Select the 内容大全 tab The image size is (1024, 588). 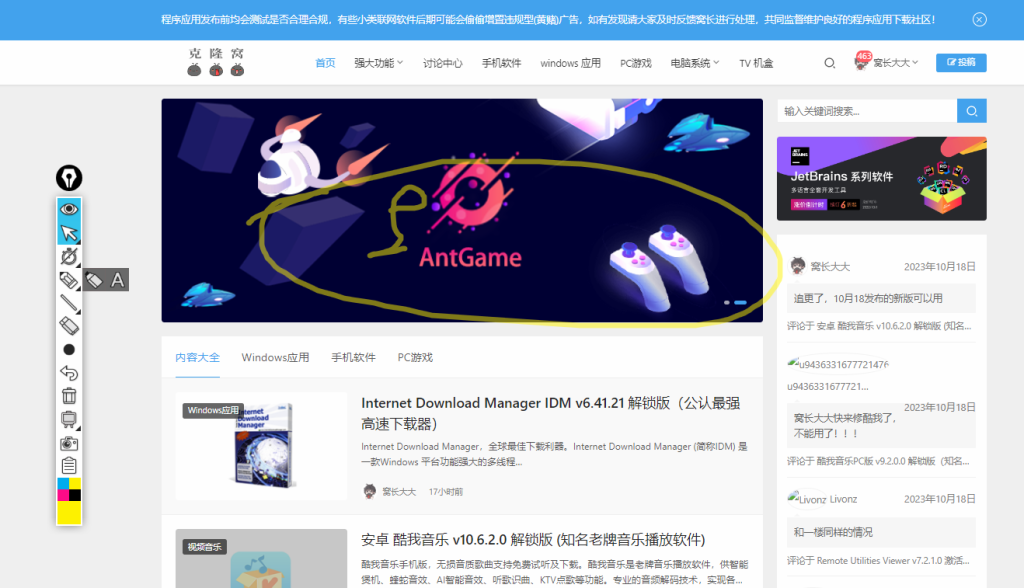click(197, 357)
